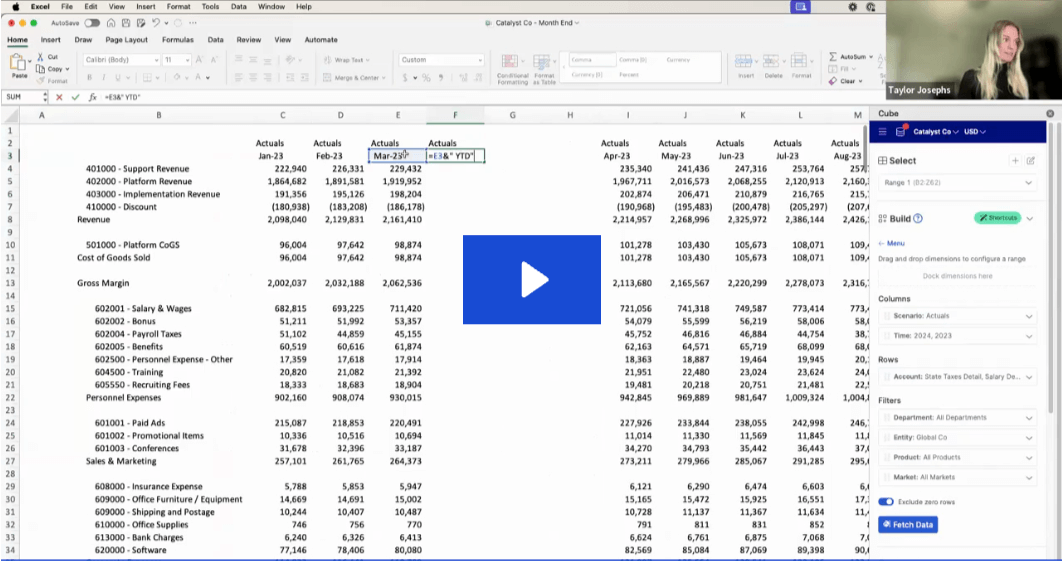This screenshot has height=561, width=1062.
Task: Open the Insert Function fx icon
Action: tap(92, 97)
